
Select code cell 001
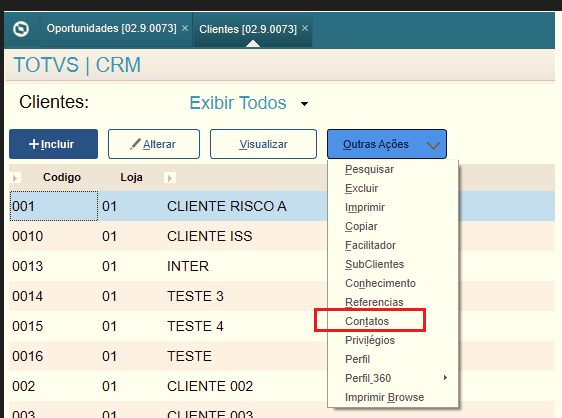click(54, 206)
